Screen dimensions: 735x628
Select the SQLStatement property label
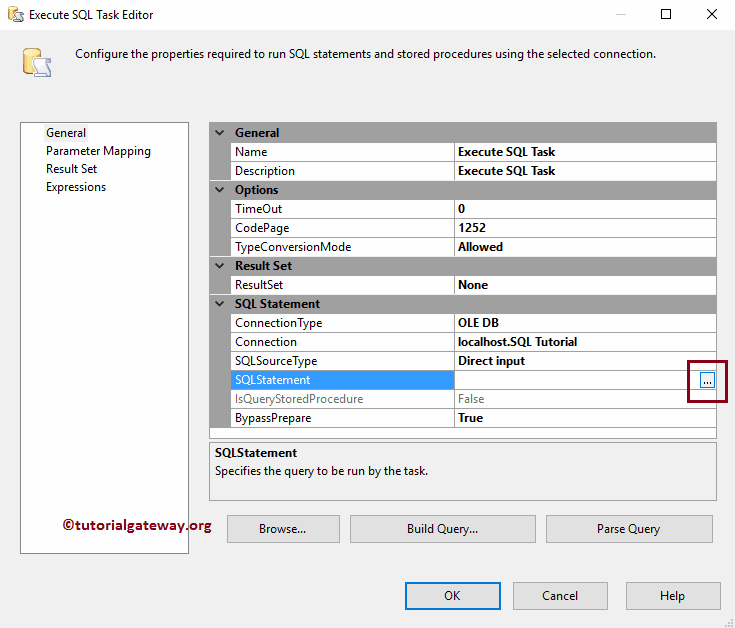[x=342, y=380]
